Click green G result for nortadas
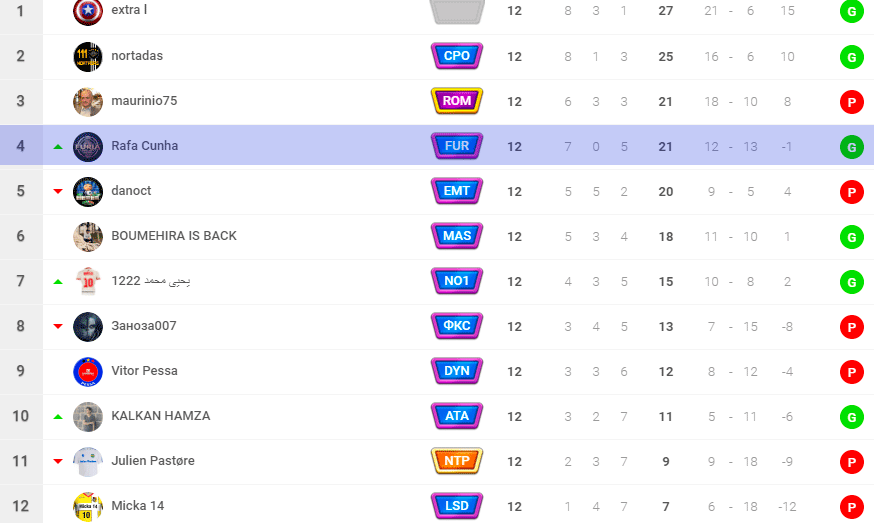This screenshot has height=523, width=874. click(x=851, y=57)
